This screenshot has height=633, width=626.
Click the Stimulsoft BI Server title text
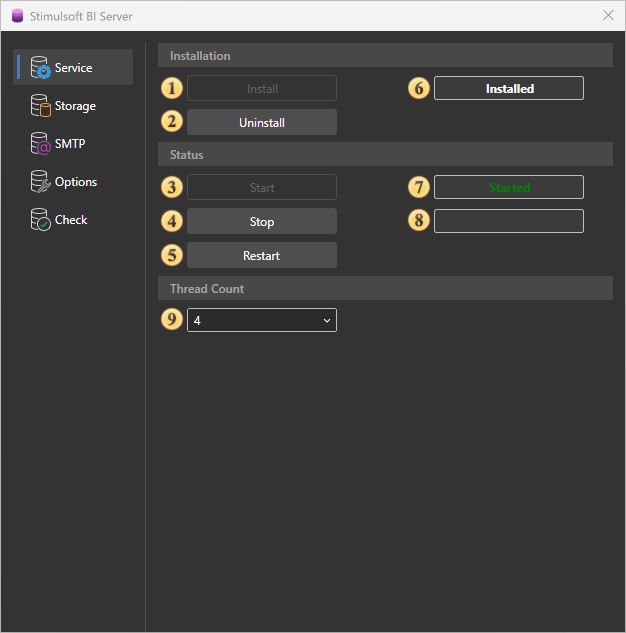pos(81,17)
